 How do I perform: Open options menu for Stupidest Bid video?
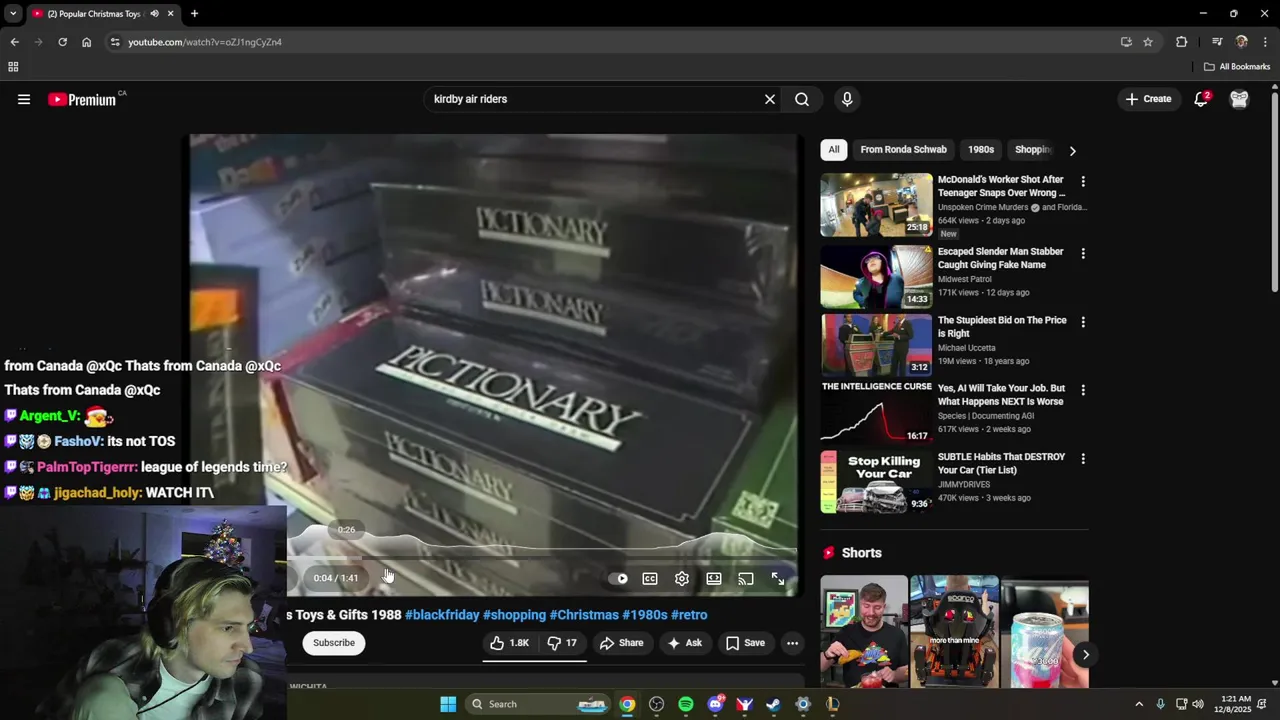[x=1083, y=322]
